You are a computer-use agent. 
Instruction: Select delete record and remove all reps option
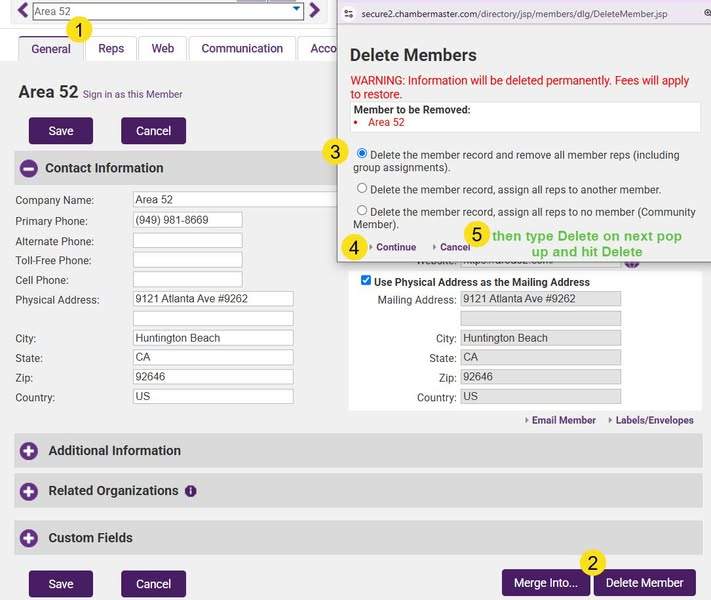[x=362, y=154]
